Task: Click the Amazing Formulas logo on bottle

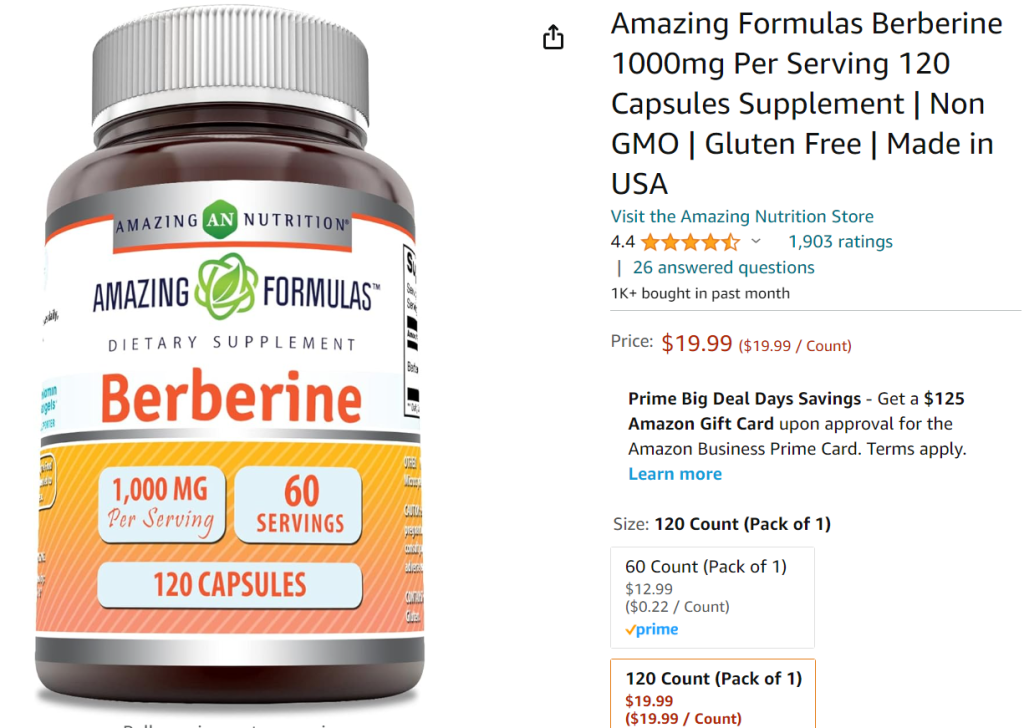Action: click(235, 287)
